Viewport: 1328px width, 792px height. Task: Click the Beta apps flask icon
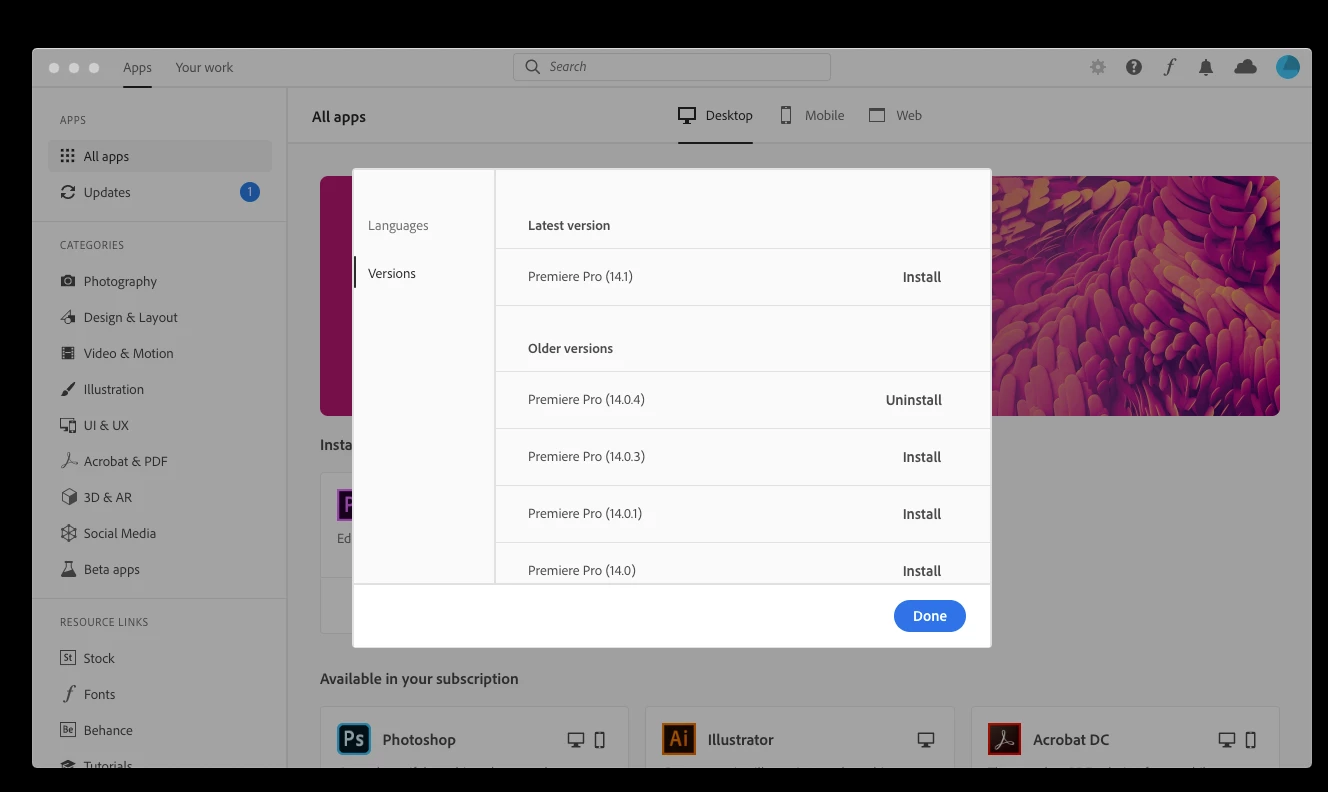[x=68, y=569]
